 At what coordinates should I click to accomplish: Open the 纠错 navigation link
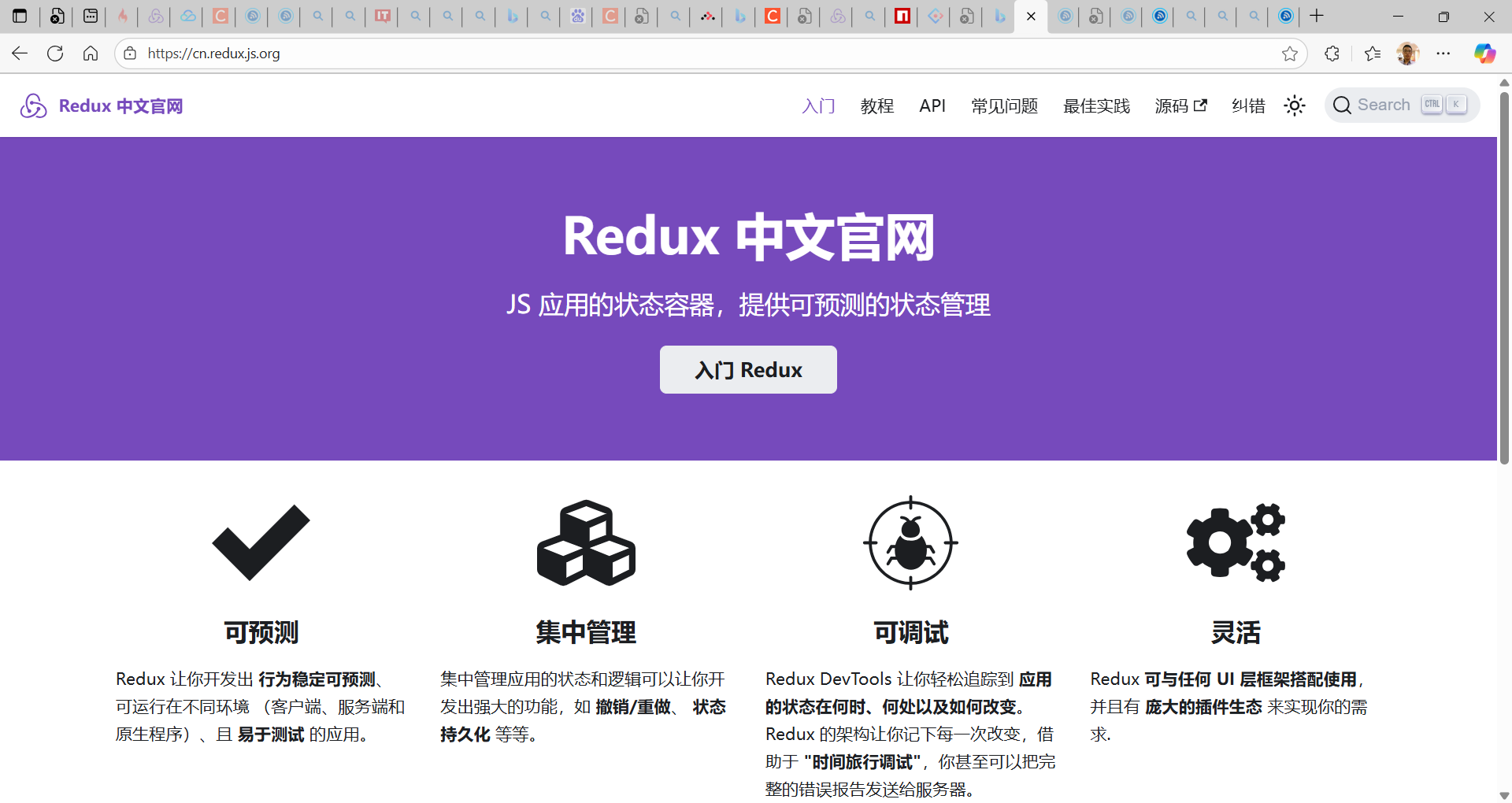point(1248,105)
